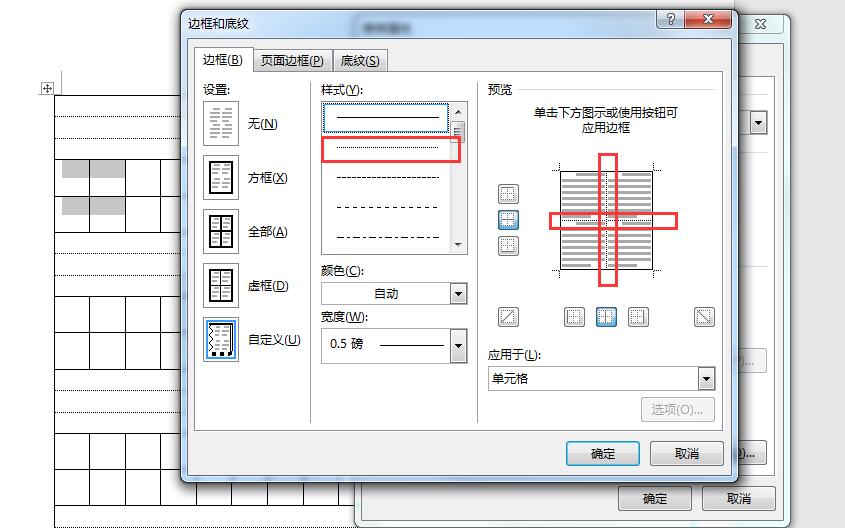Click the disabled 选项(O)... button

pyautogui.click(x=677, y=409)
